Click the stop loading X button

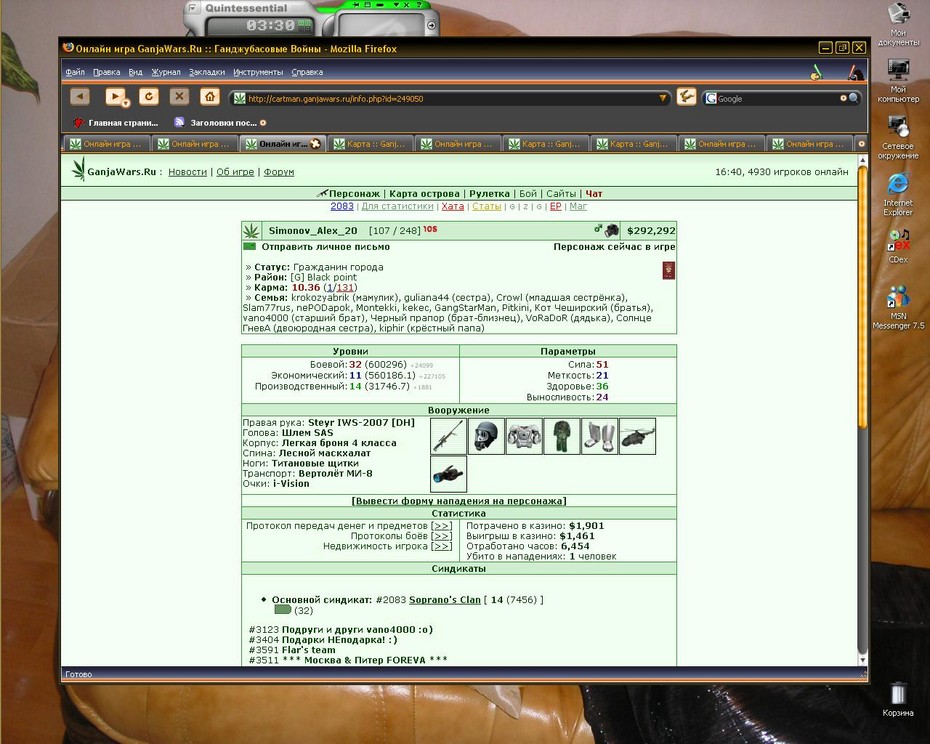click(x=179, y=96)
